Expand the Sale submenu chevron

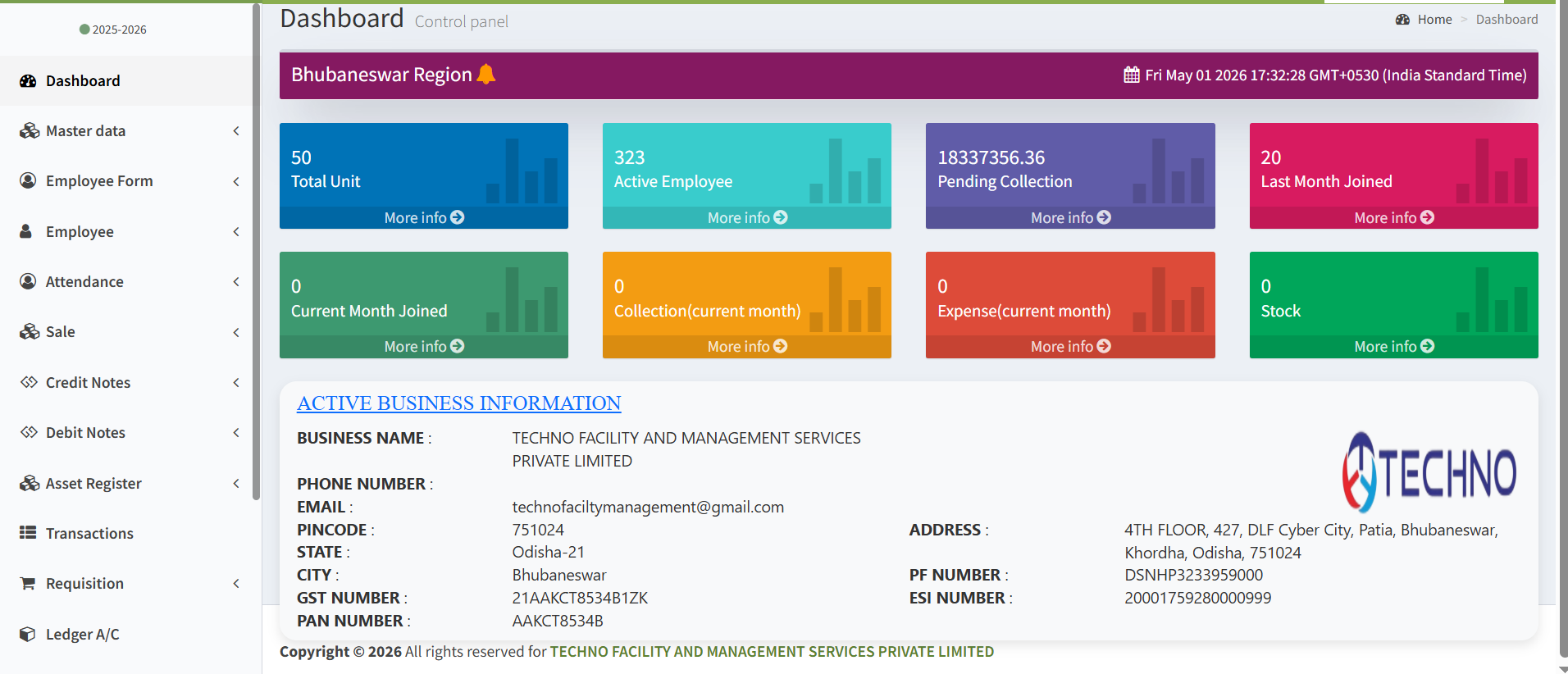click(236, 332)
